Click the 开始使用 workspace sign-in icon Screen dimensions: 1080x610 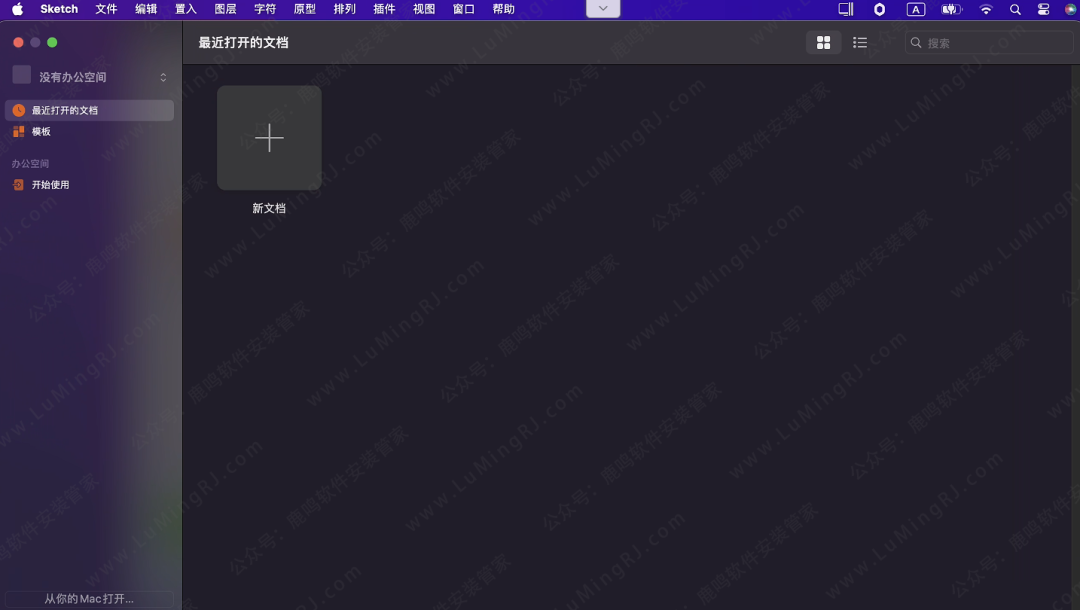pyautogui.click(x=16, y=184)
